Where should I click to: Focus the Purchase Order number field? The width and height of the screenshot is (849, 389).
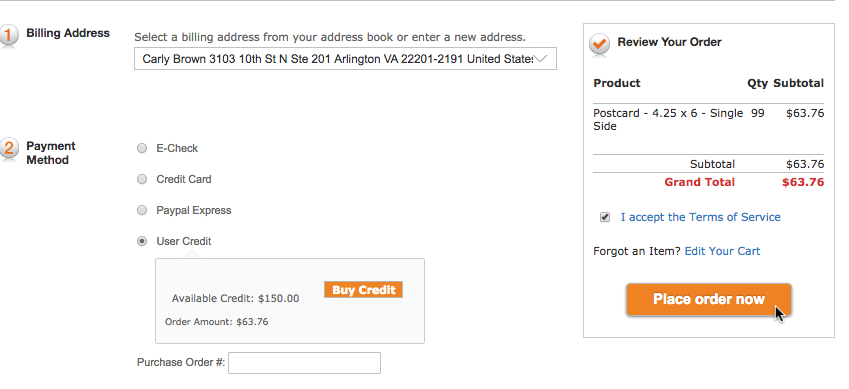[x=304, y=363]
